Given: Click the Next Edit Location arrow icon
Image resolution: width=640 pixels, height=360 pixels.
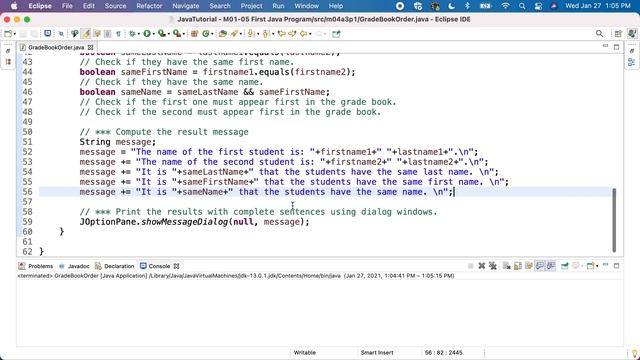Looking at the screenshot, I should click(292, 34).
